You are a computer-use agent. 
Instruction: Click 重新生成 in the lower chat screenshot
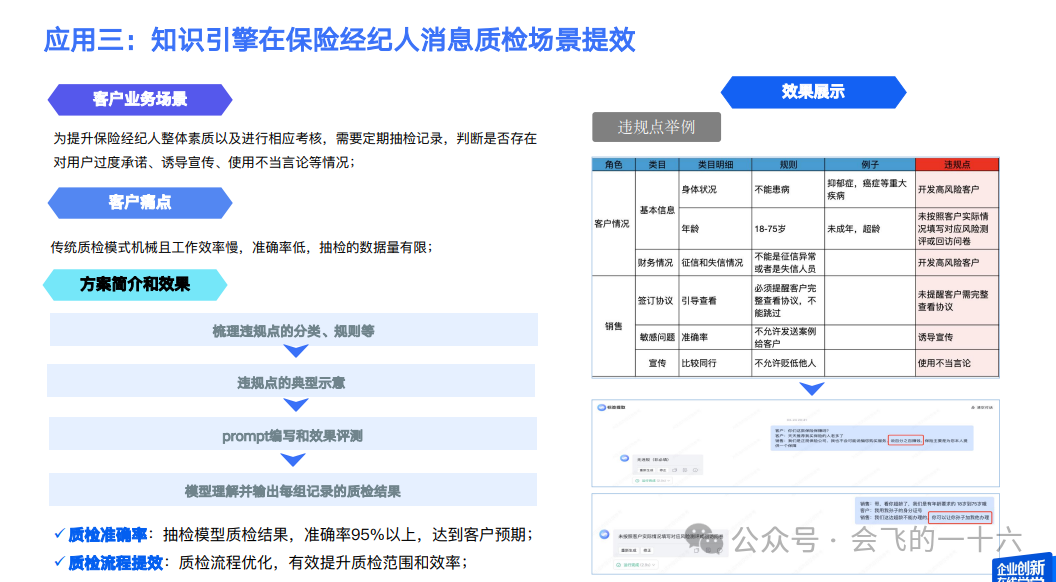(629, 550)
